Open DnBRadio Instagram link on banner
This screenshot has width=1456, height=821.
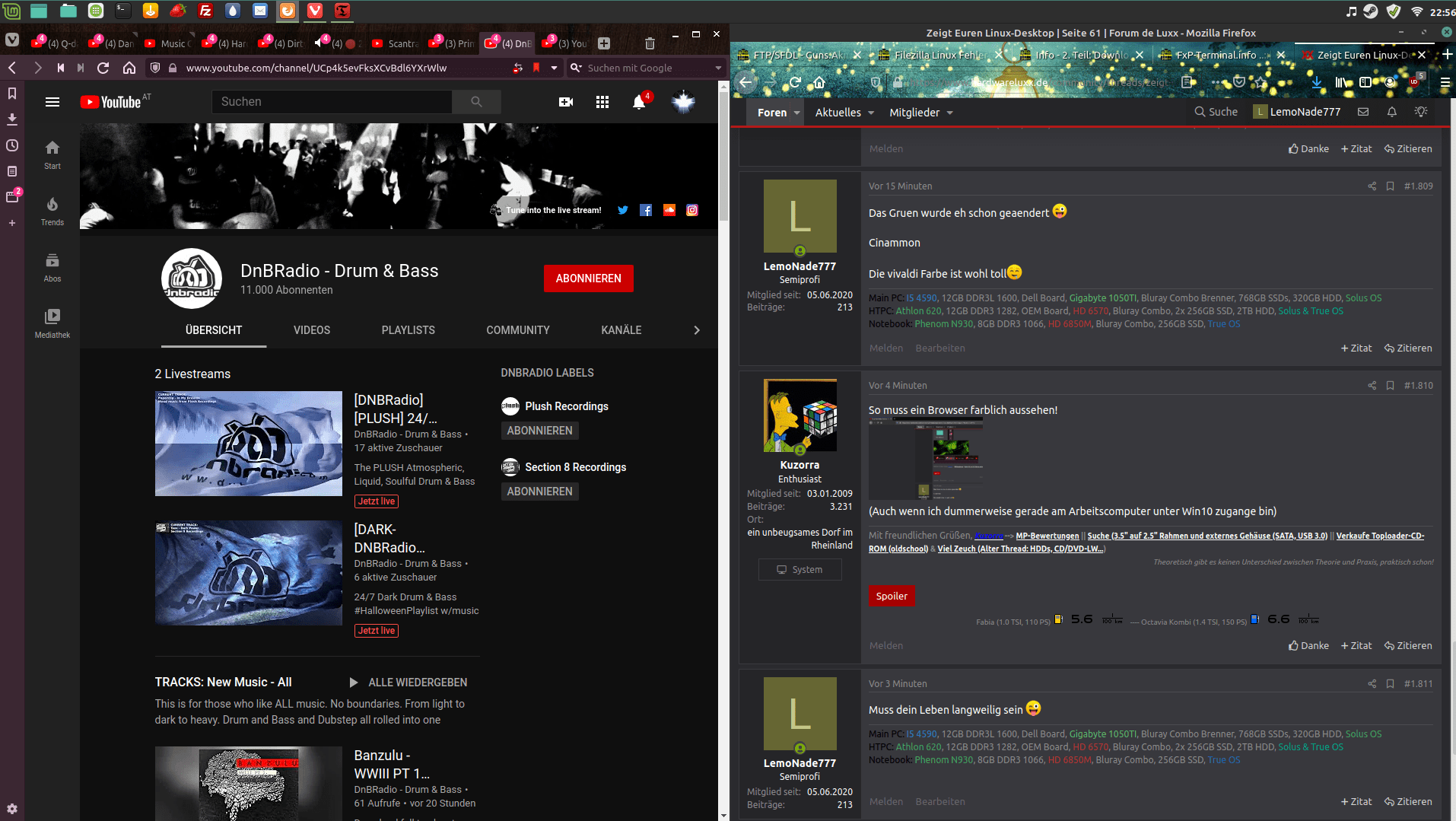point(692,210)
